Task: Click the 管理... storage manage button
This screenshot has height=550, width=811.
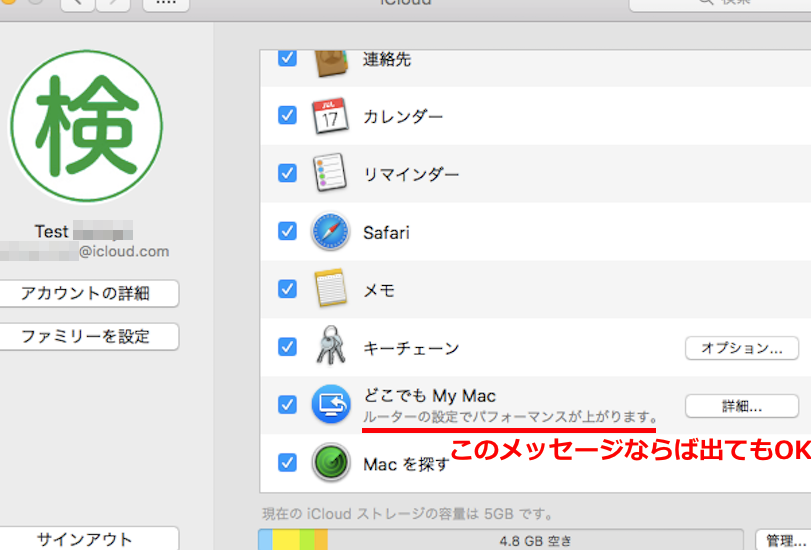Action: 783,540
